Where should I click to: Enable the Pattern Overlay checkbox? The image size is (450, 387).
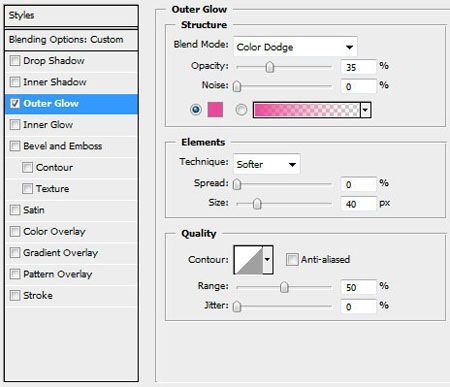pyautogui.click(x=15, y=274)
